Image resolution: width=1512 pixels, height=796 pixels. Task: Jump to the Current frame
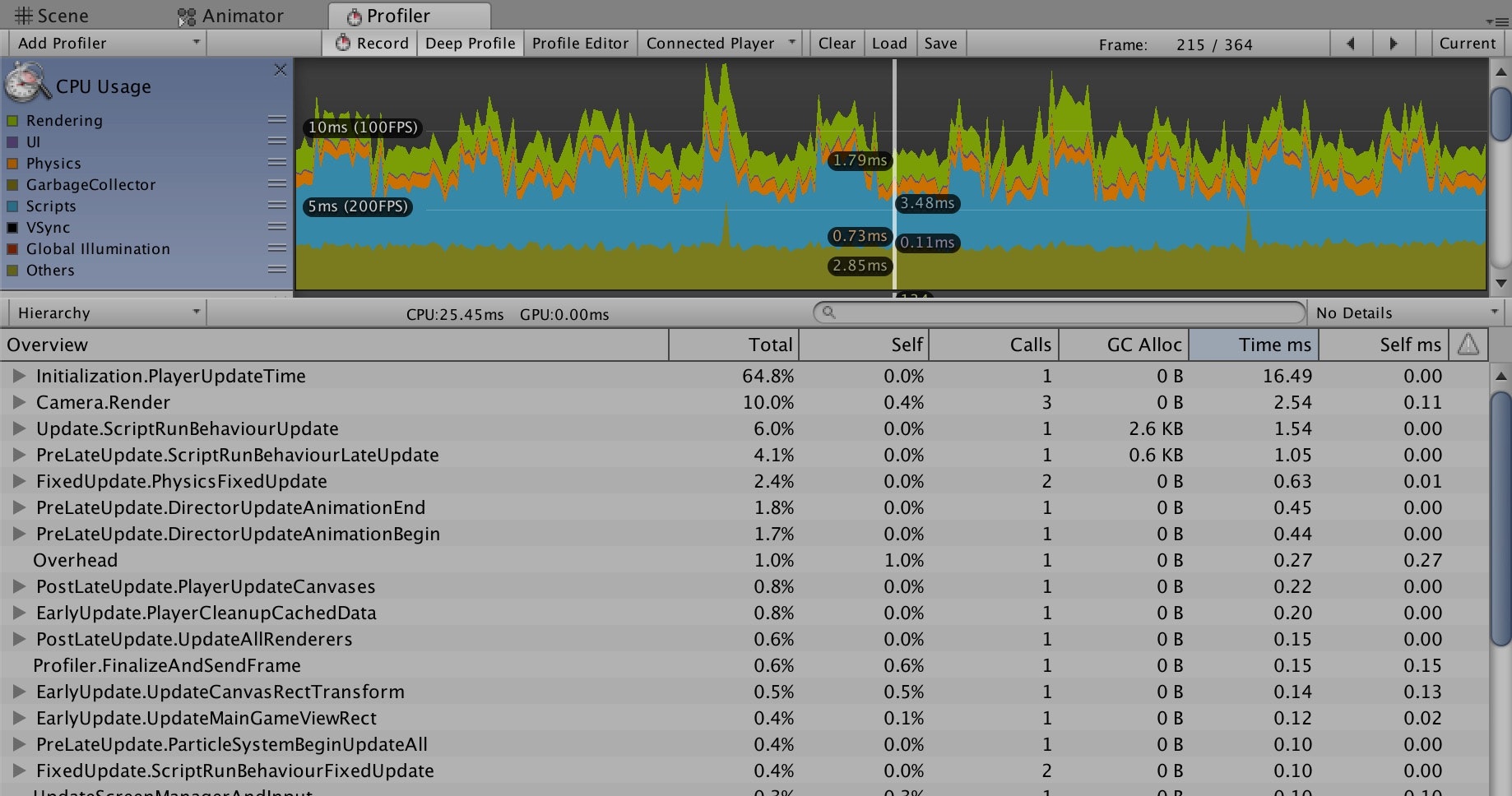[1467, 44]
